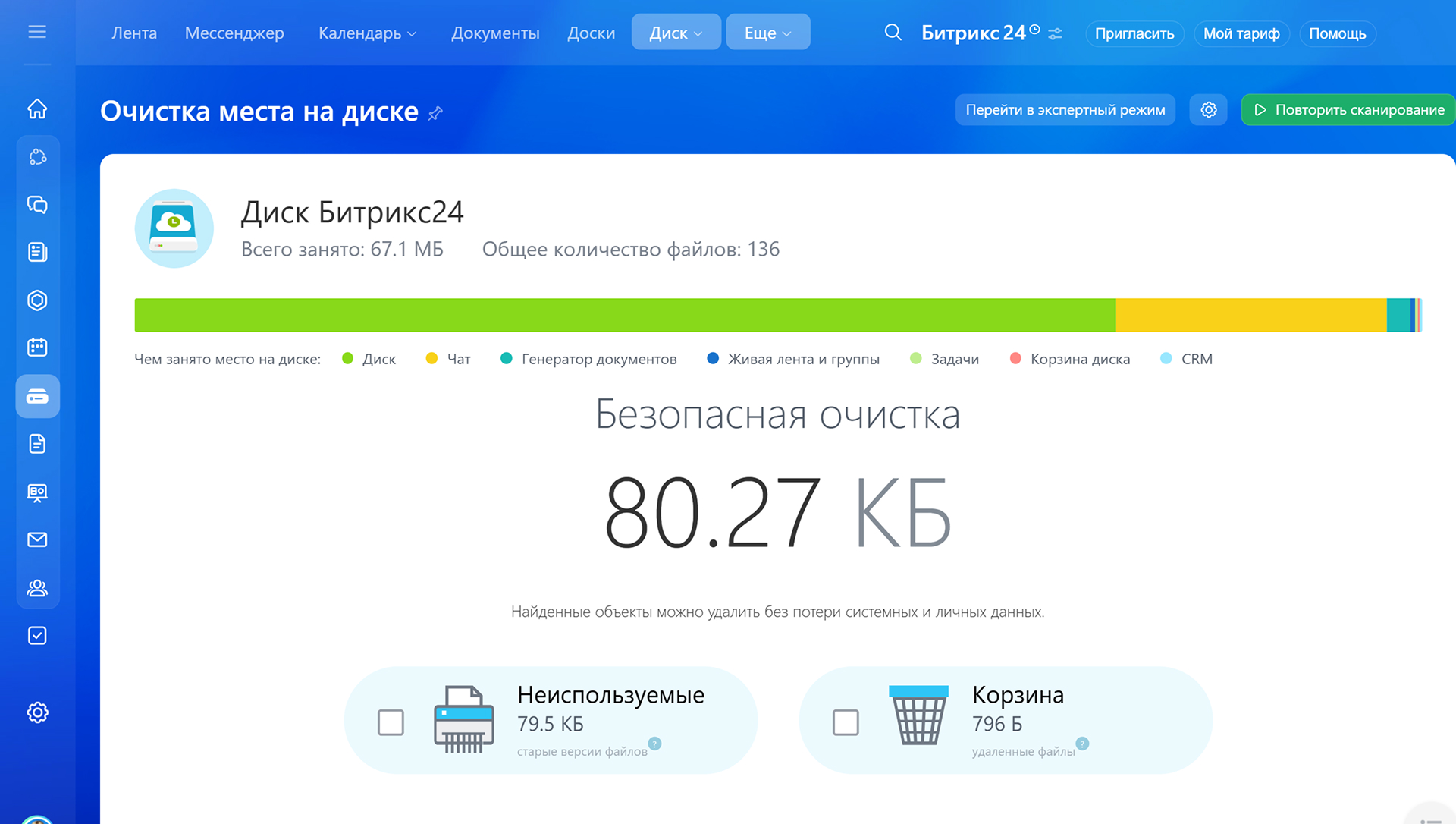
Task: Open the tasks checkmark icon in the sidebar
Action: pyautogui.click(x=37, y=636)
